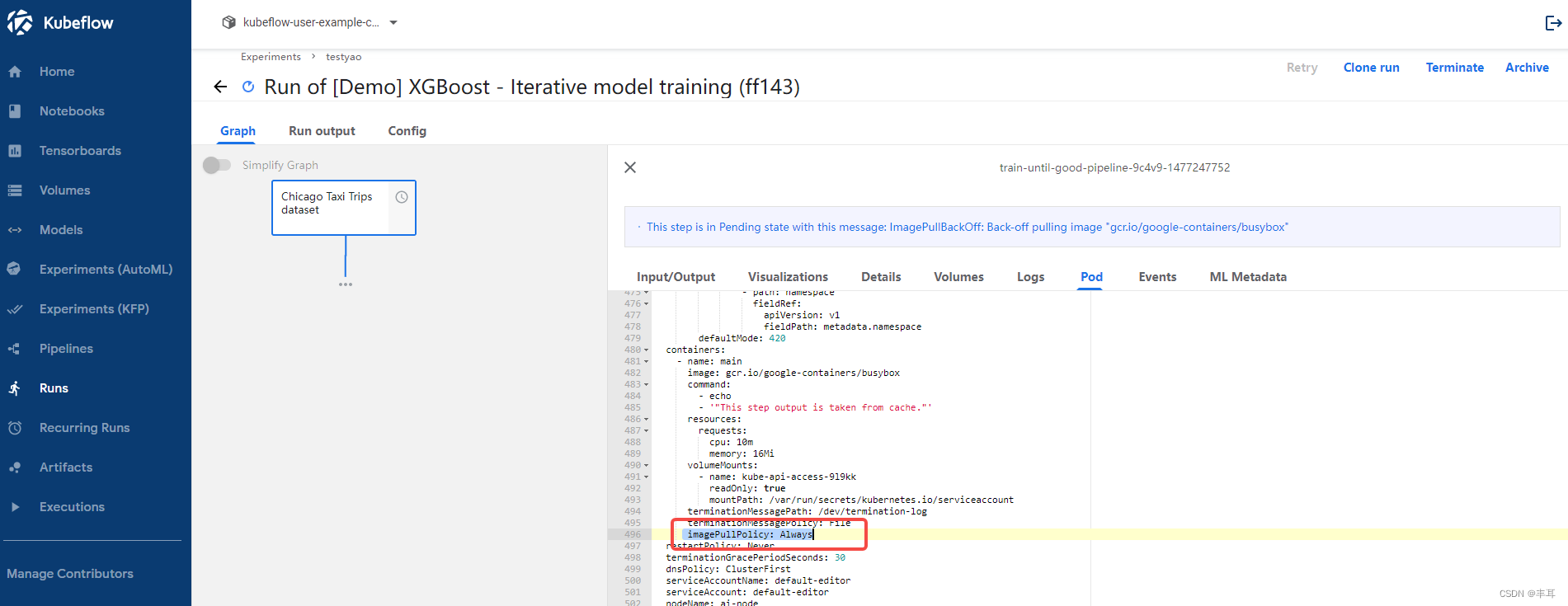The width and height of the screenshot is (1568, 606).
Task: Open Experiments (KFP) sidebar icon
Action: [x=15, y=309]
